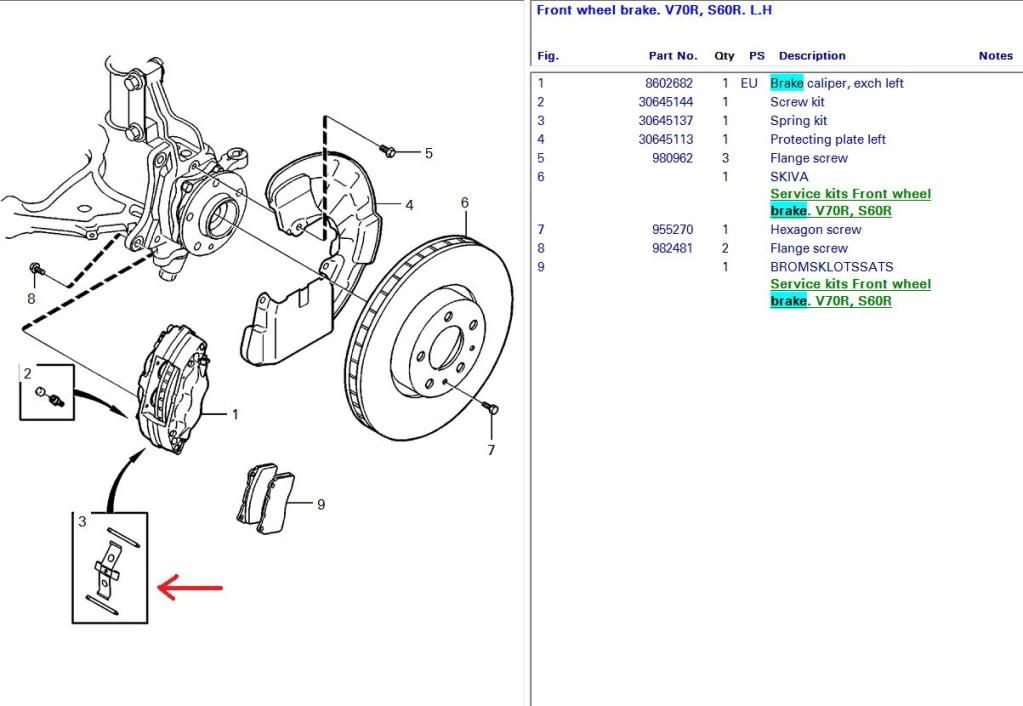Click the Protecting plate left description
The height and width of the screenshot is (706, 1023).
827,140
